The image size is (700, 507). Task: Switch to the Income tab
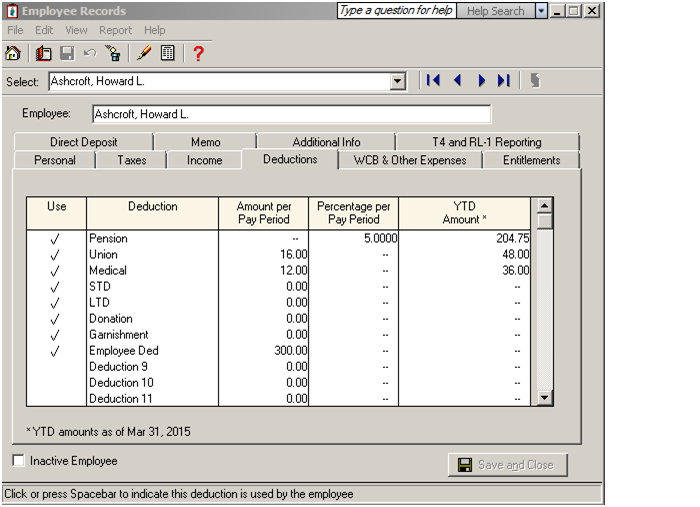click(204, 160)
